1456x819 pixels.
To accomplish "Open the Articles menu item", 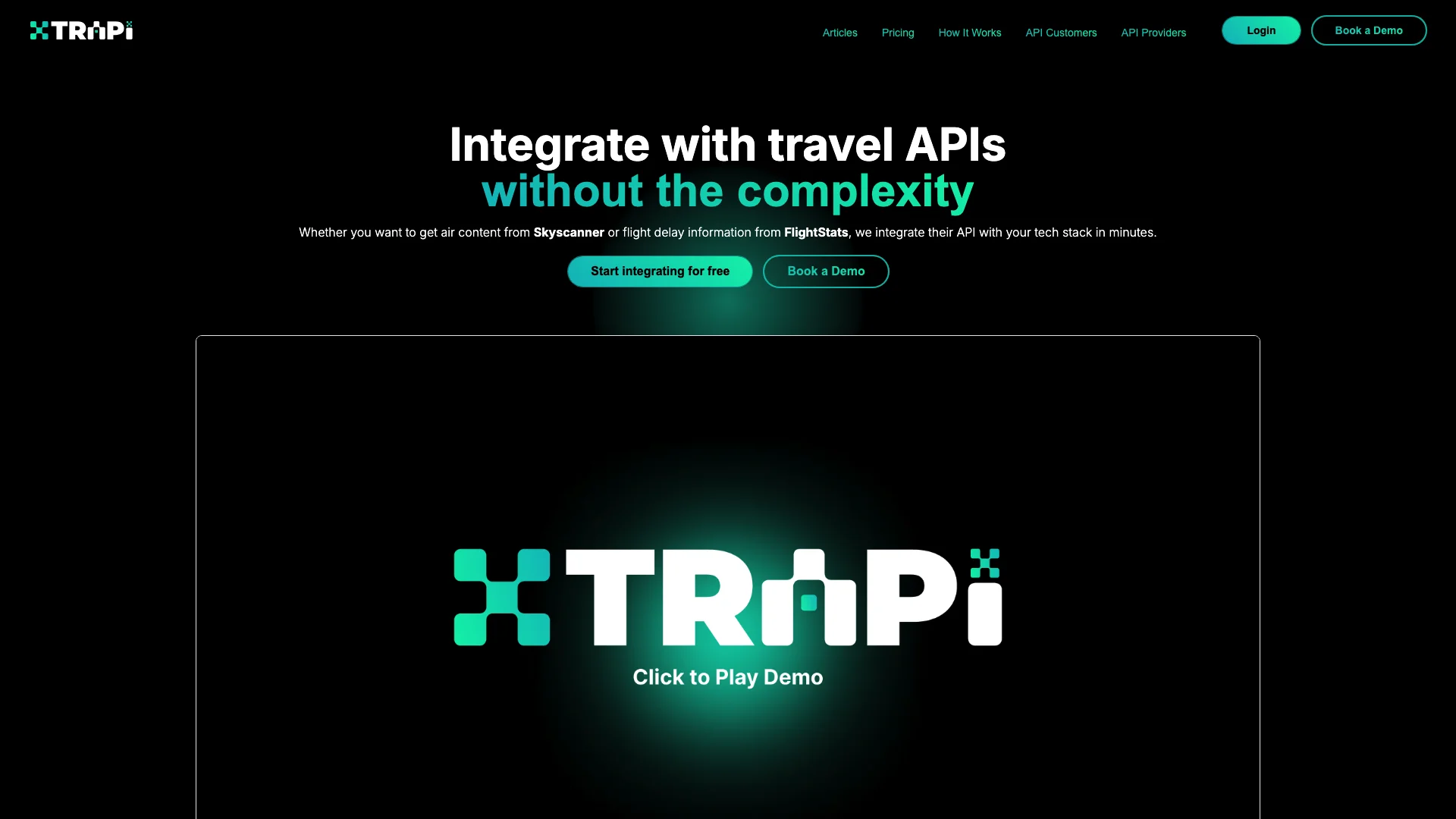I will pos(840,32).
